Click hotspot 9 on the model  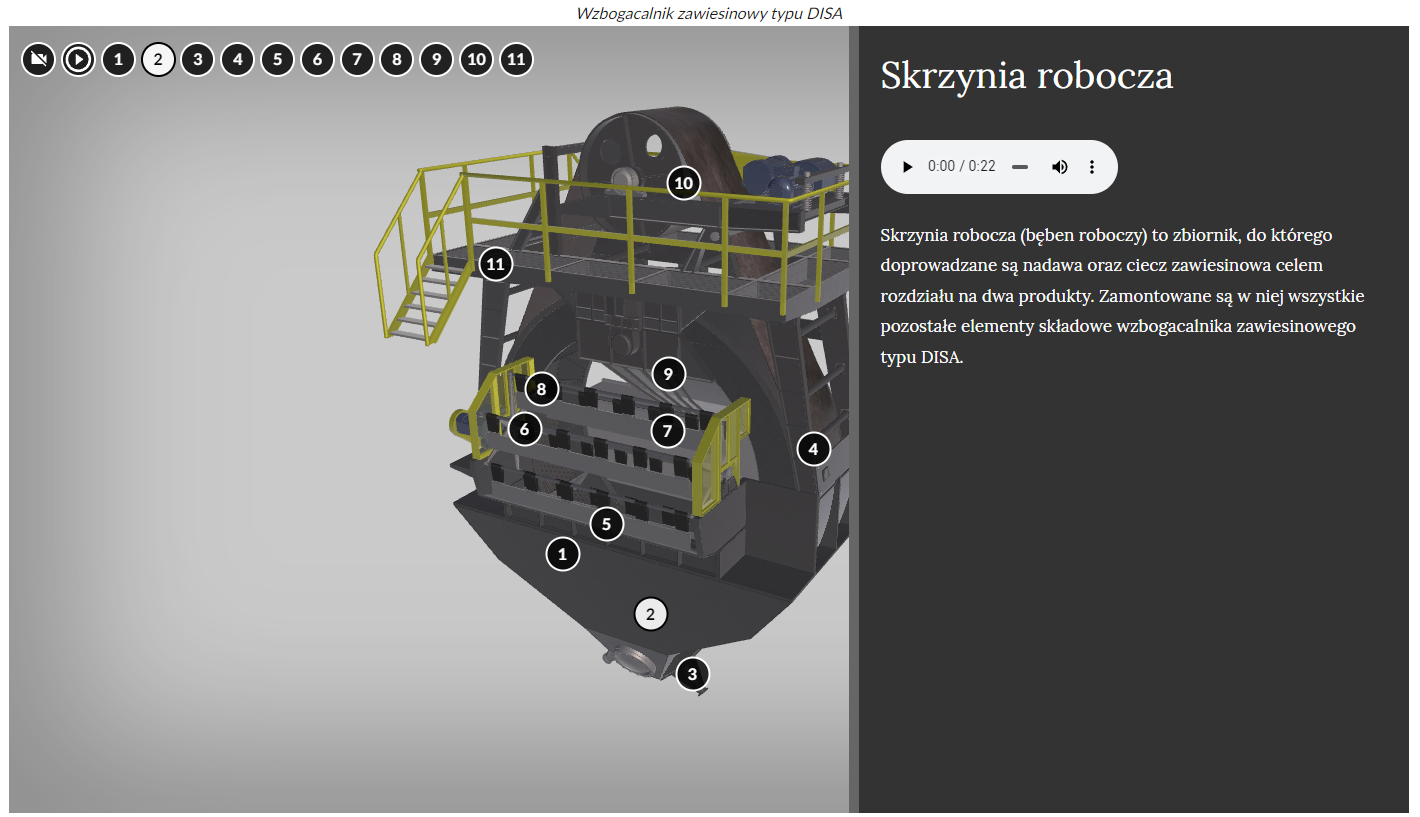click(x=668, y=374)
